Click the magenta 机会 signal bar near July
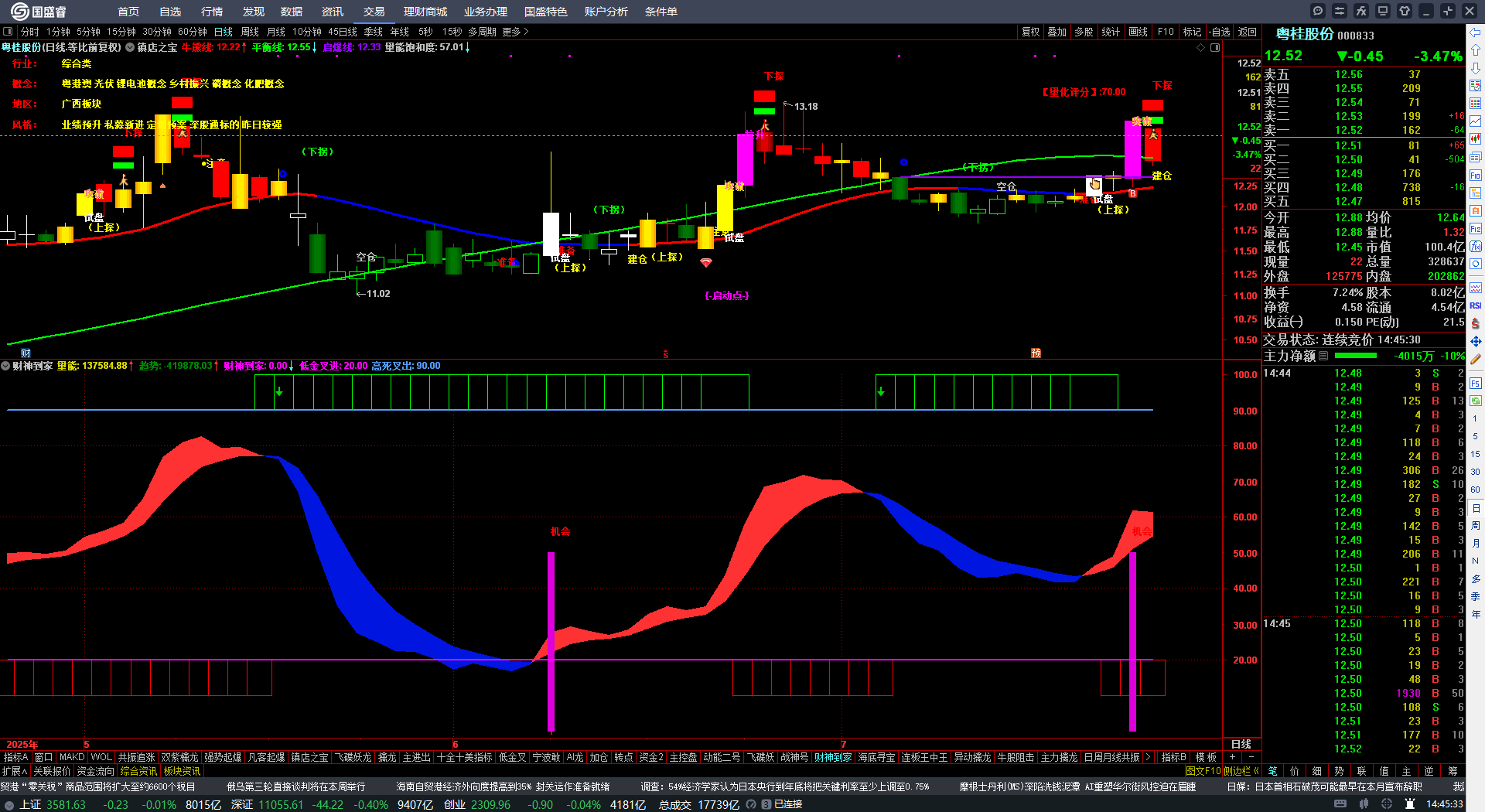The width and height of the screenshot is (1485, 812). (x=1132, y=641)
